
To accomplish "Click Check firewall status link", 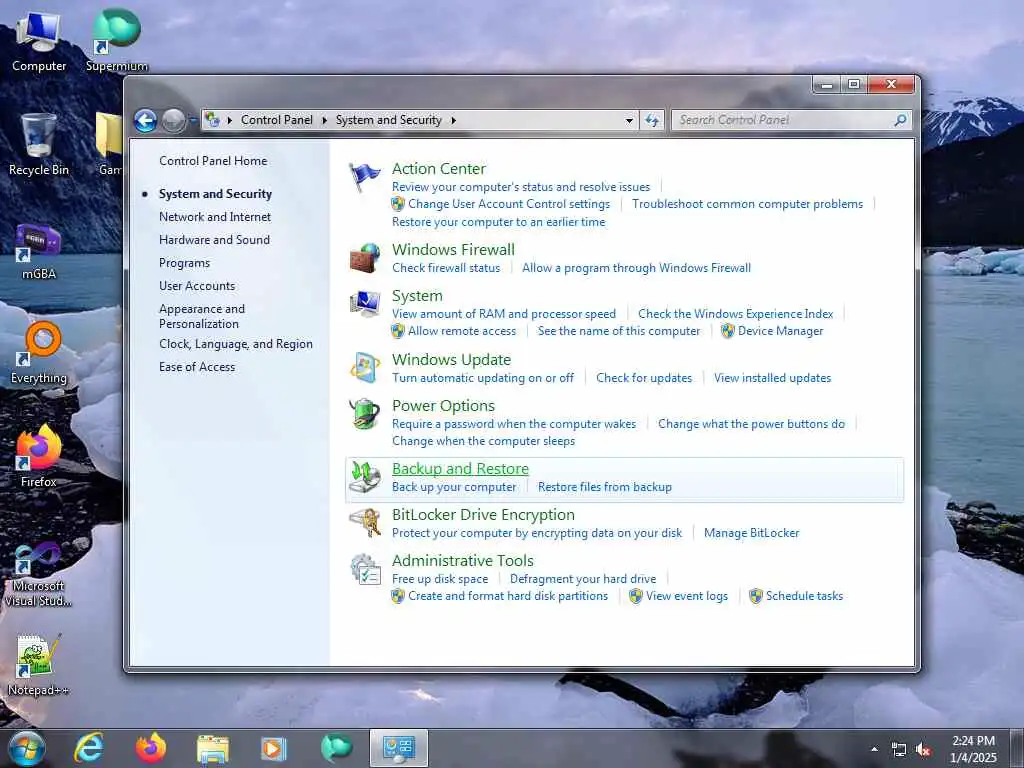I will pos(446,268).
